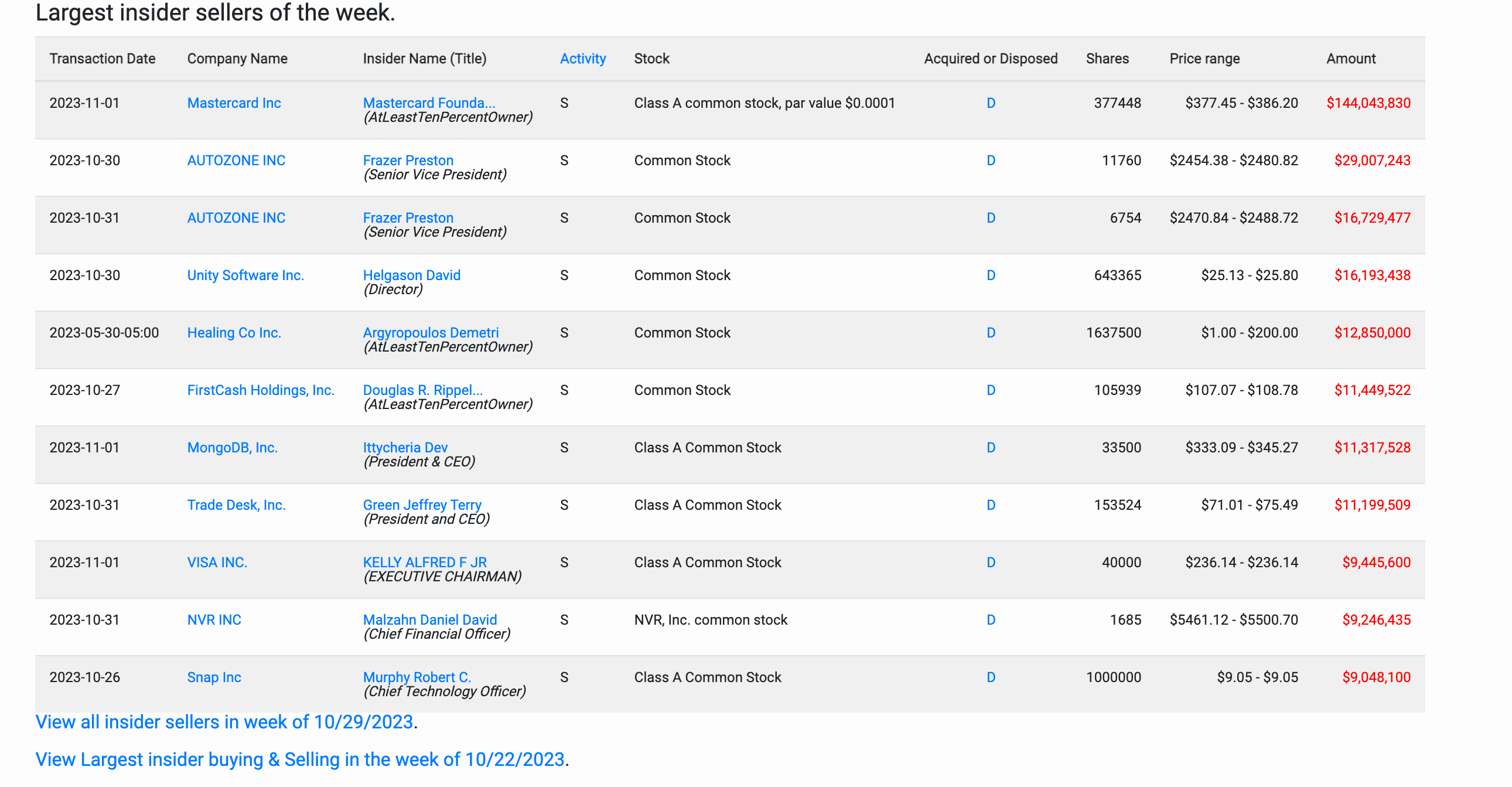This screenshot has width=1512, height=787.
Task: Click the Insider Name (Title) column header
Action: 424,59
